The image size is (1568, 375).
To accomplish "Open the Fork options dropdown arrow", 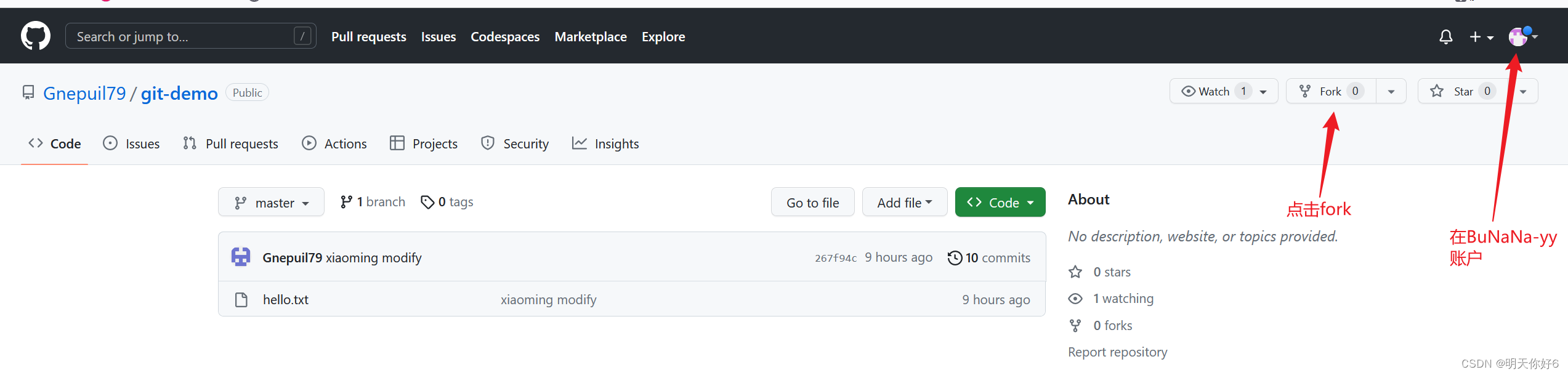I will coord(1391,91).
